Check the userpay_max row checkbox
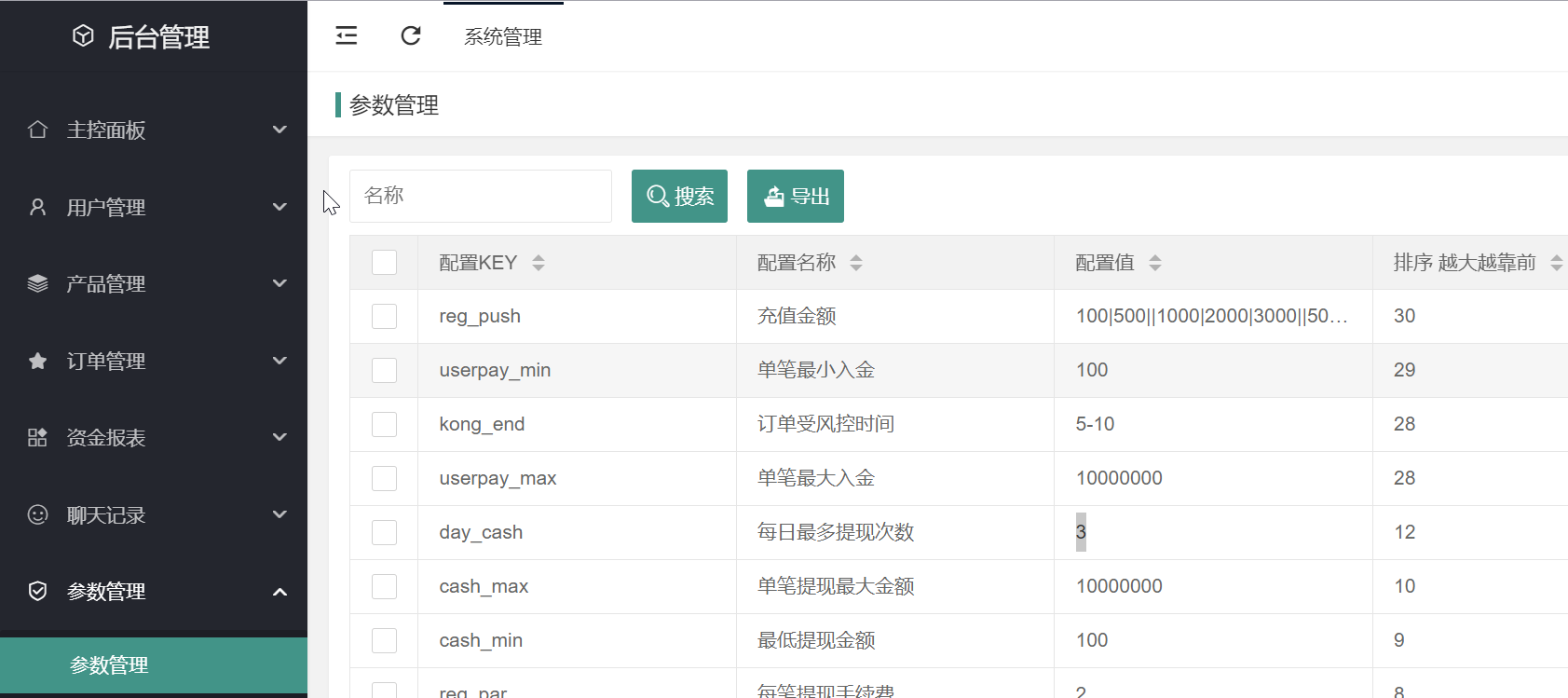Image resolution: width=1568 pixels, height=698 pixels. click(384, 478)
